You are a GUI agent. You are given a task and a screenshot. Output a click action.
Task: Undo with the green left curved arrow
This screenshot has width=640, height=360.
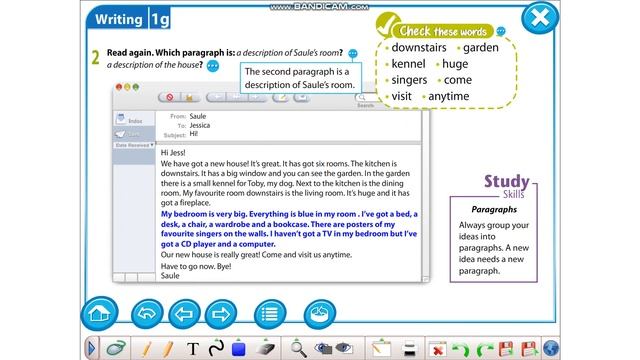(x=461, y=349)
